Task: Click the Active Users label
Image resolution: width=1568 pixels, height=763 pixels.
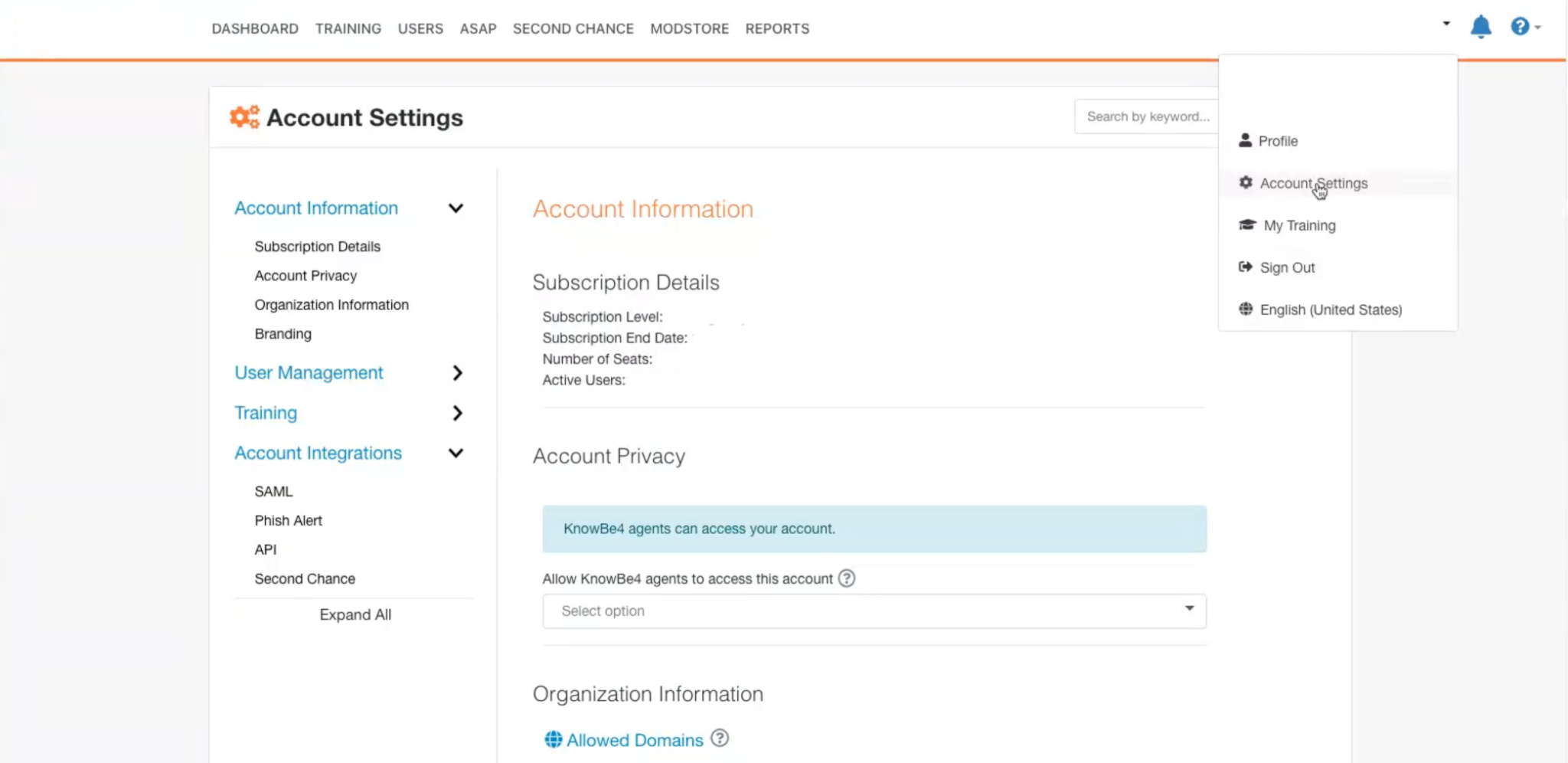Action: click(583, 380)
